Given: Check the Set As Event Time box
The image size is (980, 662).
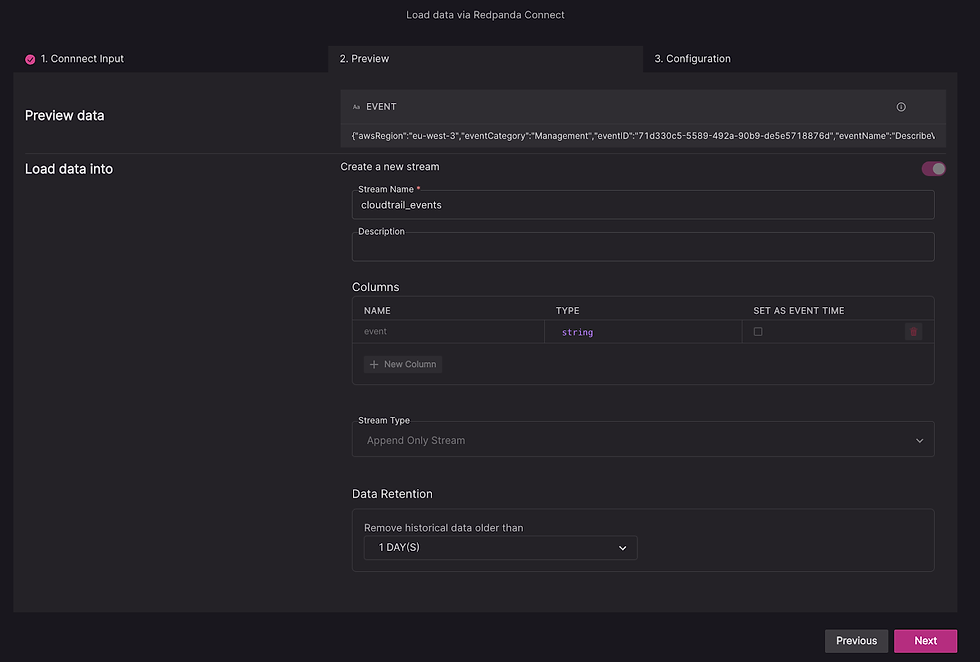Looking at the screenshot, I should click(x=758, y=332).
